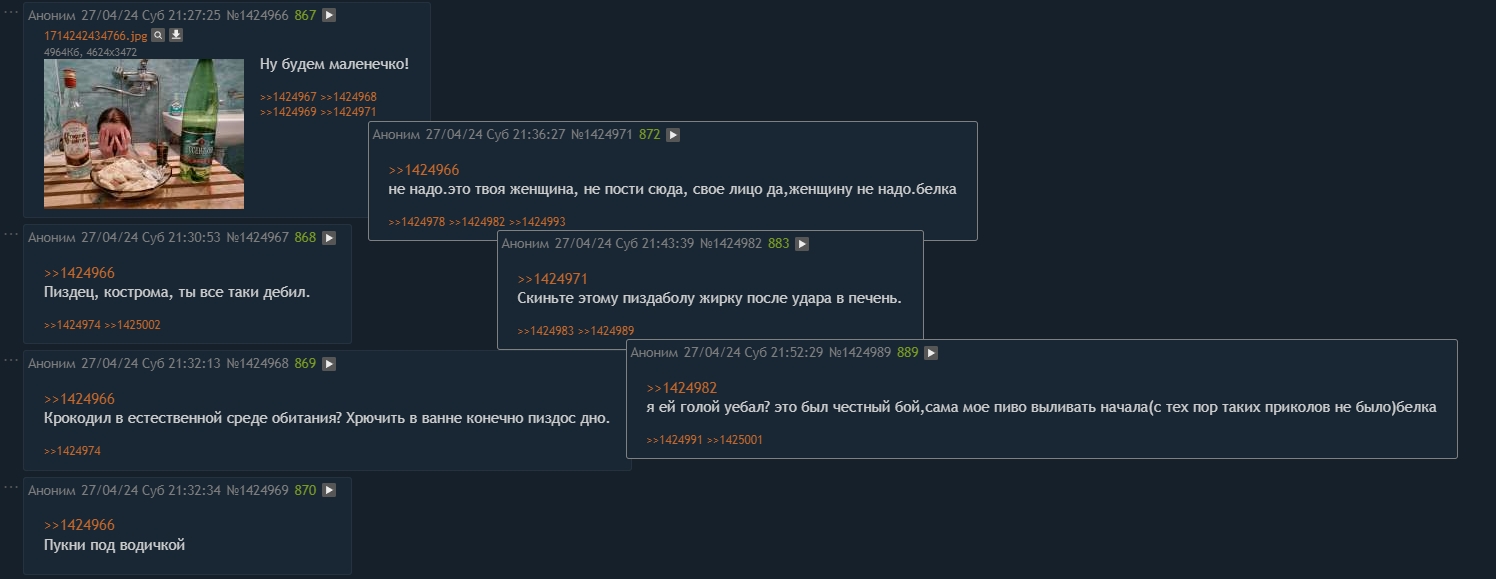This screenshot has height=579, width=1496.
Task: Open the three-dots menu for post №1424968
Action: point(10,359)
